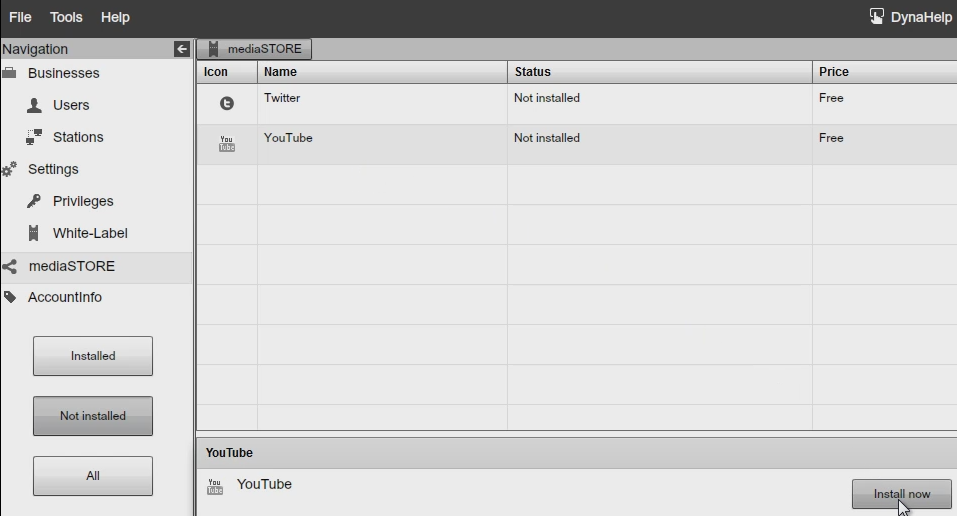
Task: Select the Twitter name cell
Action: tap(382, 104)
